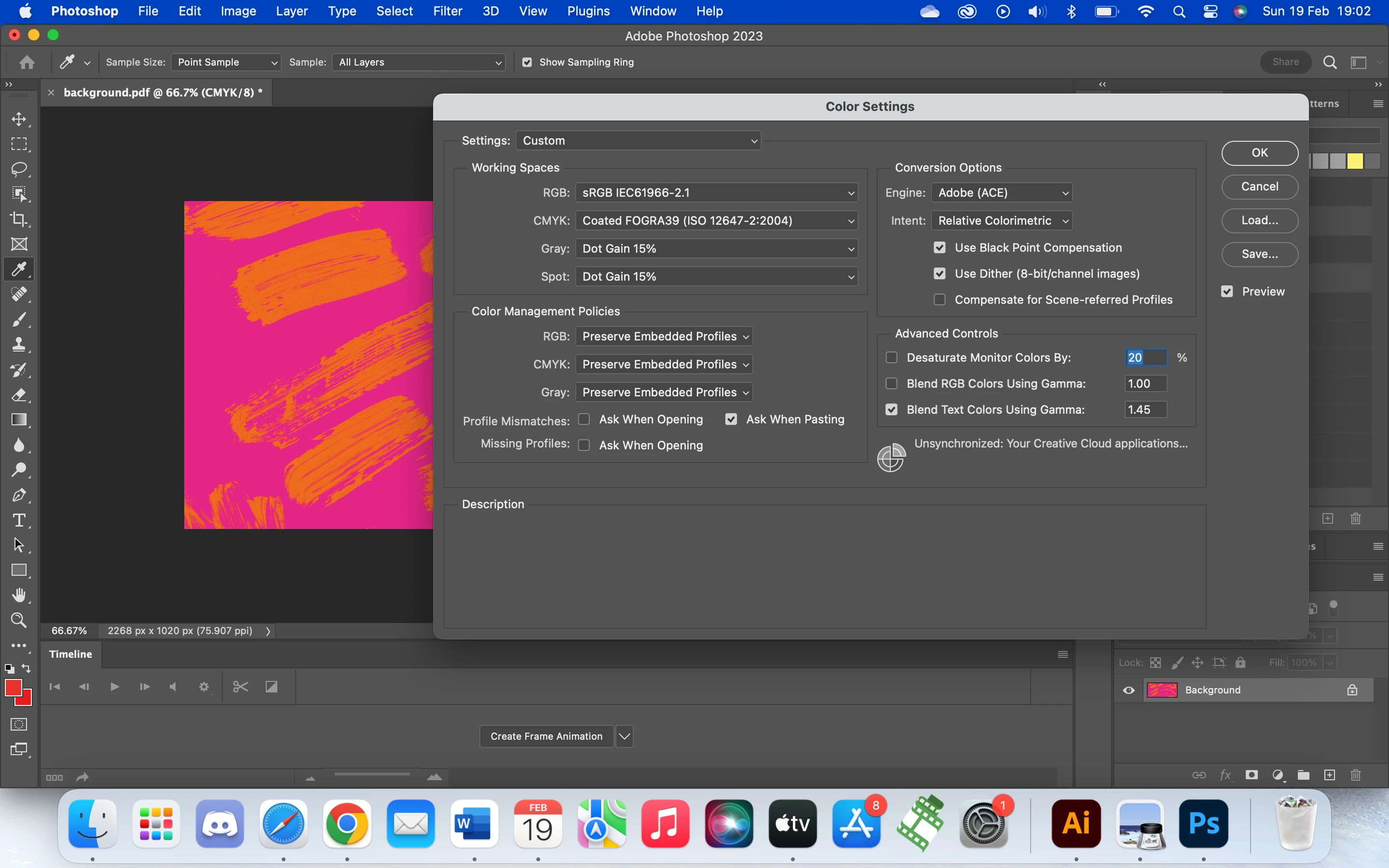Open the Filter menu
This screenshot has width=1389, height=868.
point(447,11)
